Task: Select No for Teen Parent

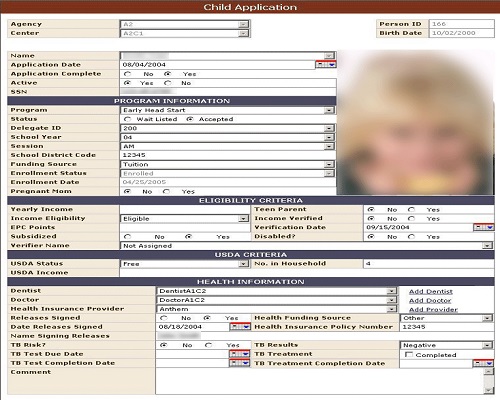Action: coord(371,210)
